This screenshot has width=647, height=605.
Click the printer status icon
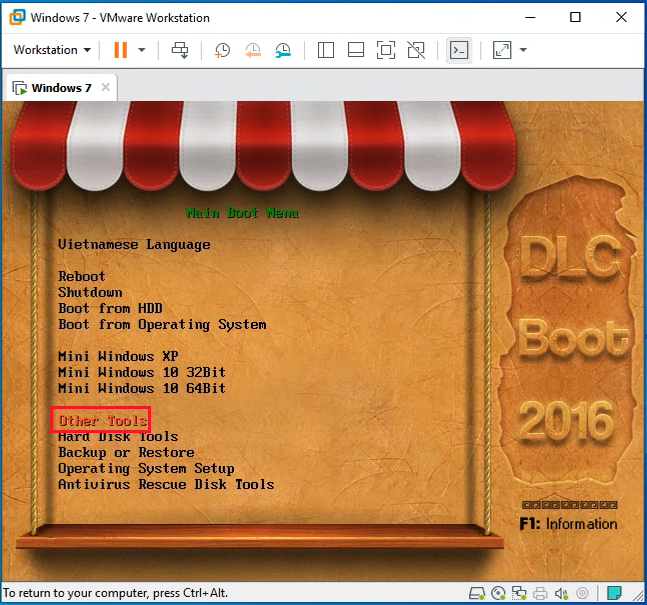tap(540, 593)
